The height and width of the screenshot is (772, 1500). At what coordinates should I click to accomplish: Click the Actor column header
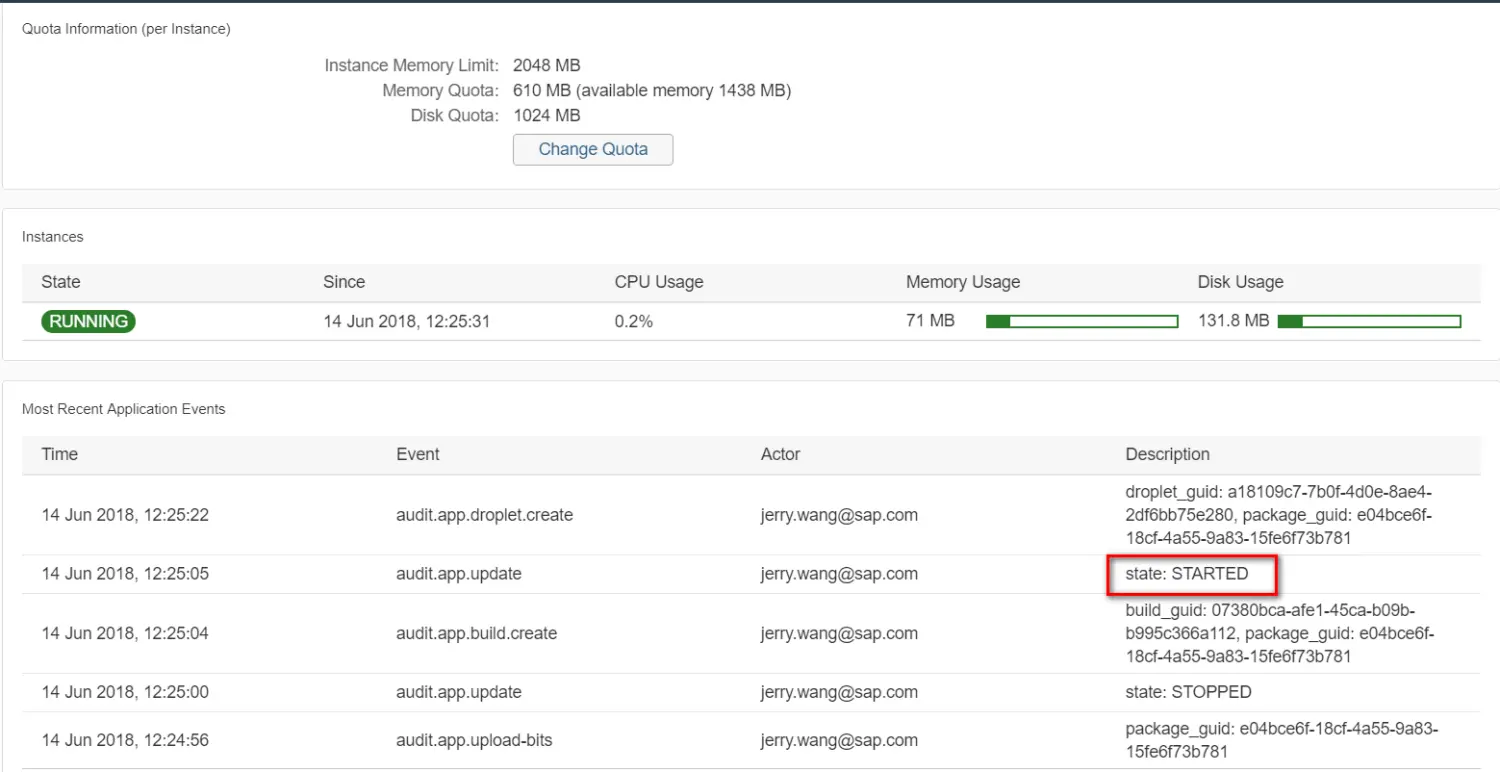[x=780, y=454]
